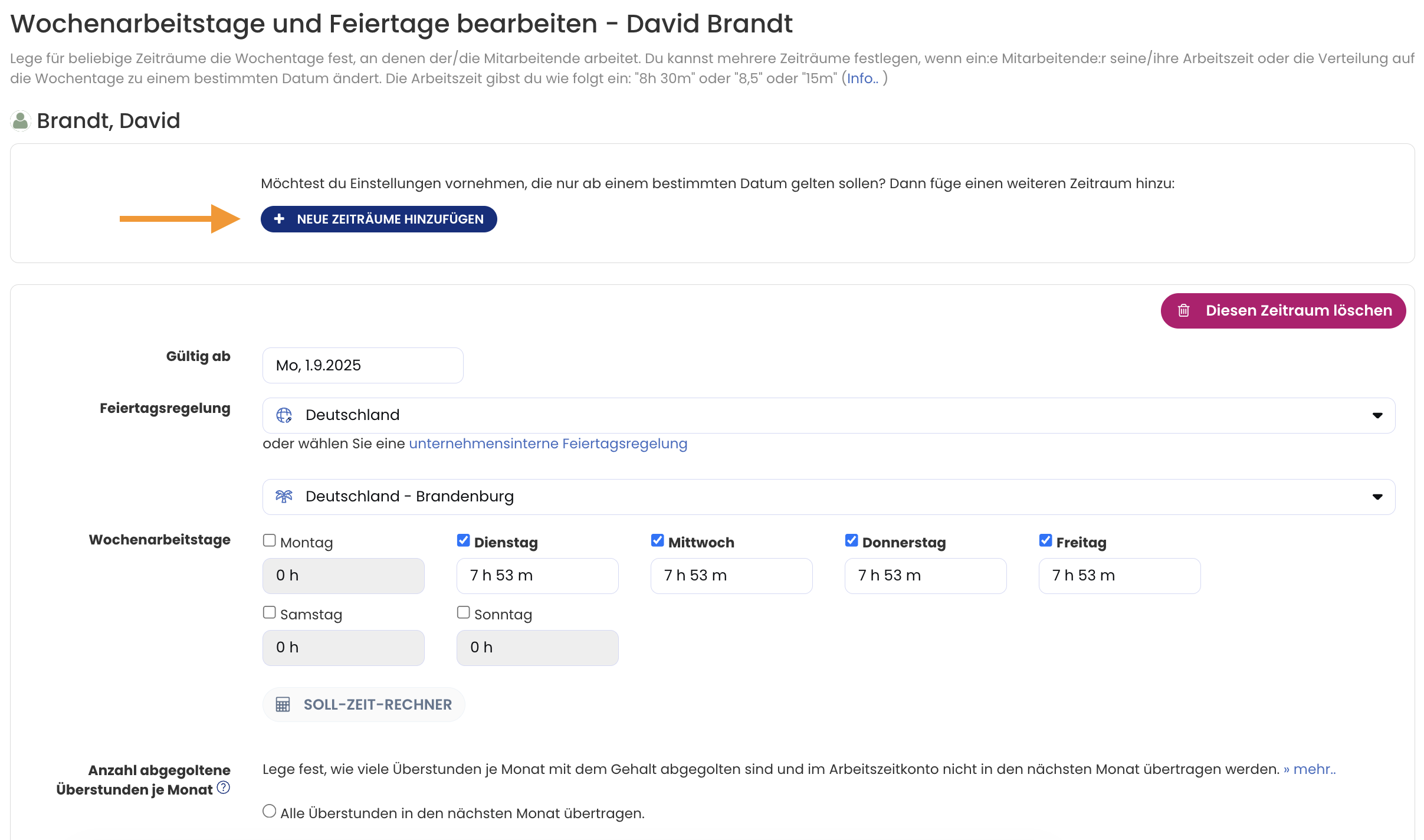Open the Info.. link in the description
This screenshot has height=840, width=1424.
point(862,78)
